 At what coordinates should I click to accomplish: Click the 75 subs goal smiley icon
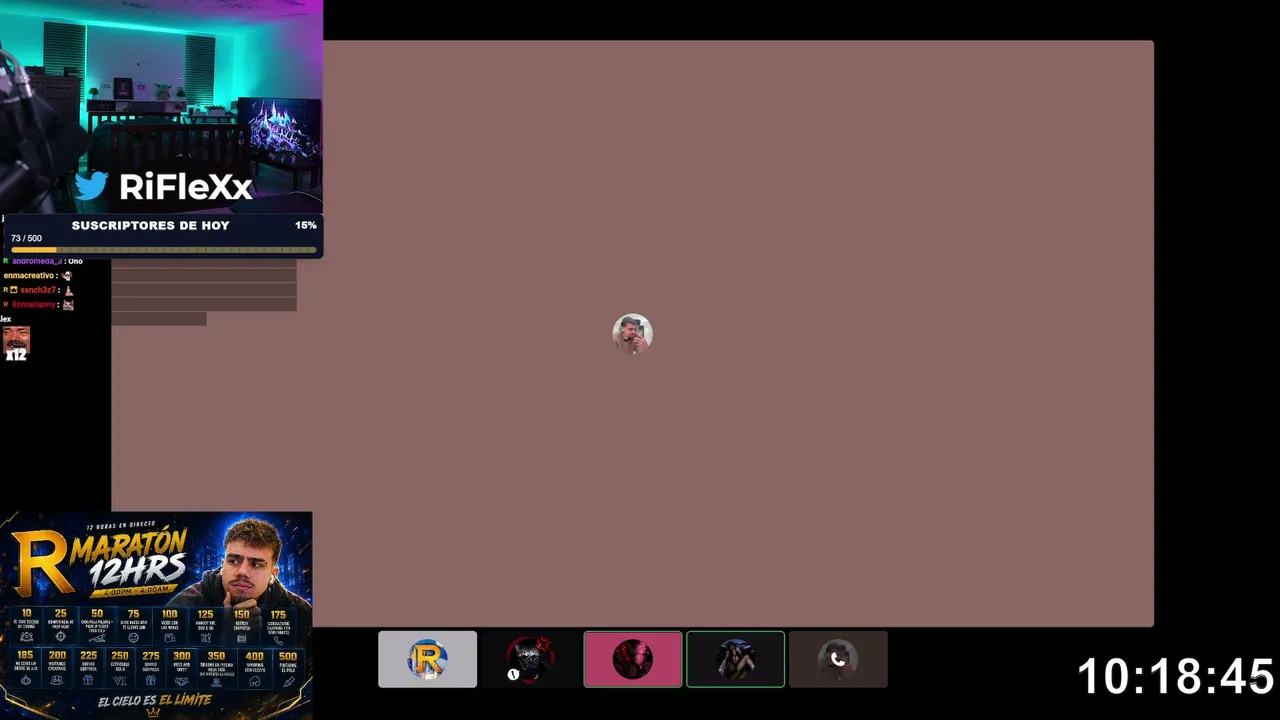134,637
